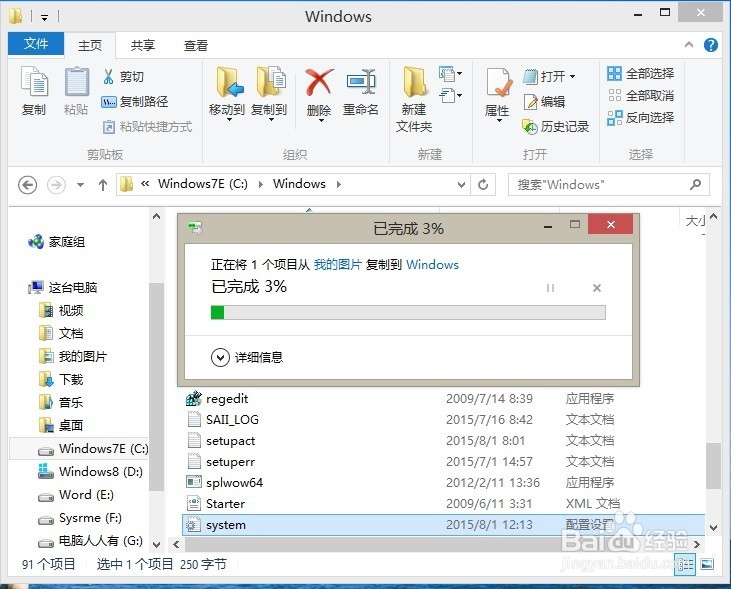The width and height of the screenshot is (731, 589).
Task: Open Videos (视频) in navigation pane
Action: tap(61, 310)
